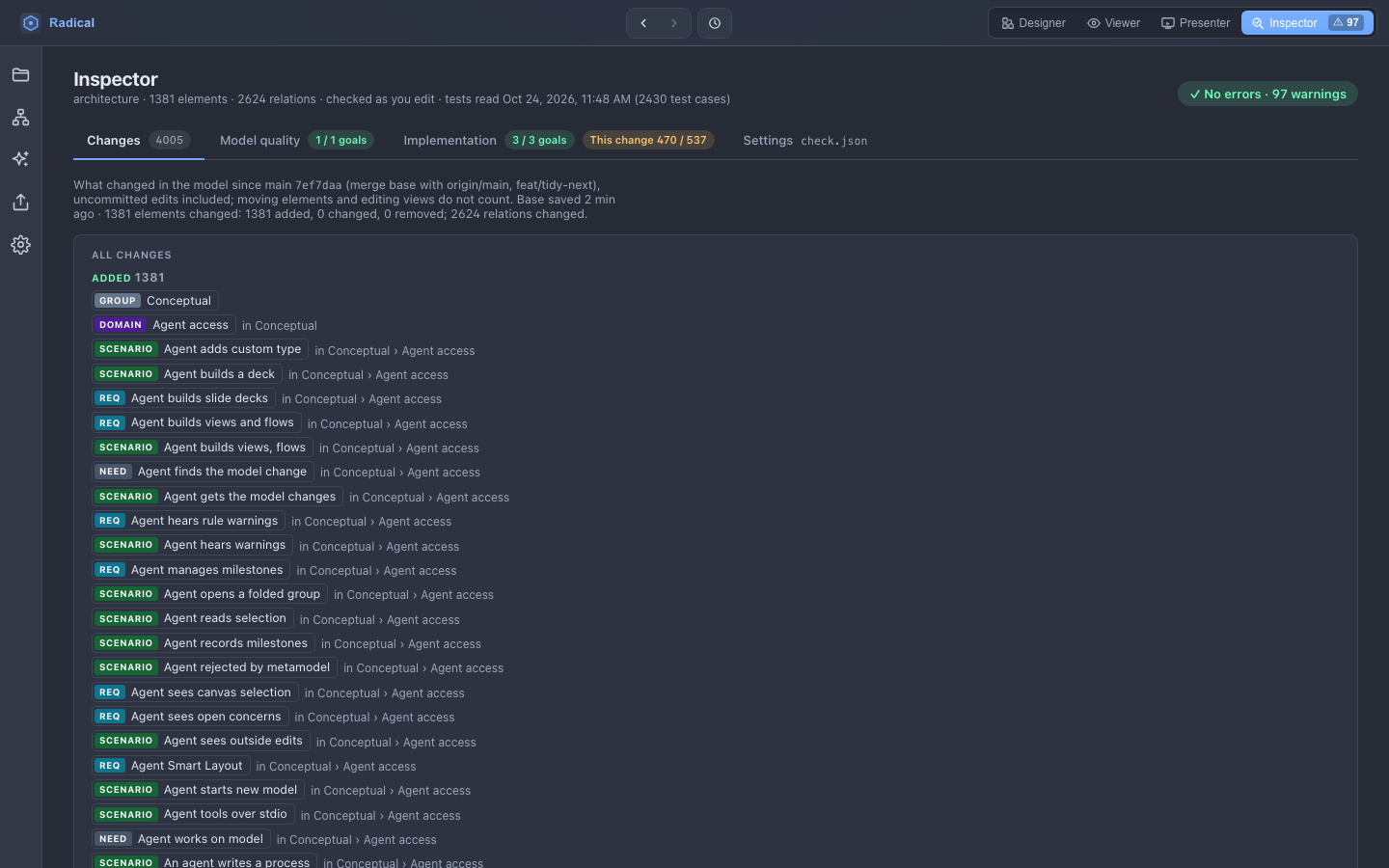Switch to Designer mode
Viewport: 1389px width, 868px height.
[x=1033, y=23]
